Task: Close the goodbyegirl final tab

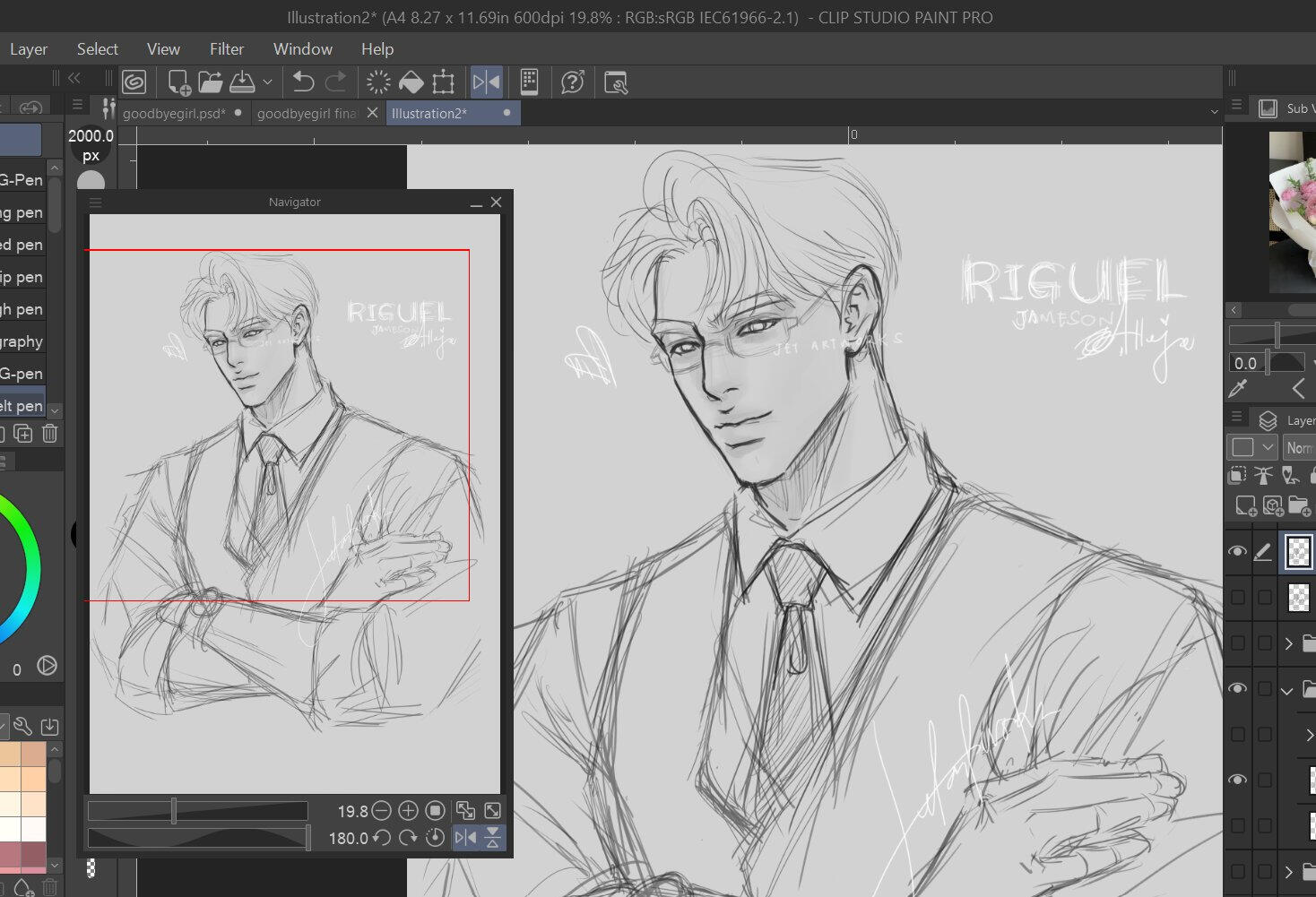Action: [372, 113]
